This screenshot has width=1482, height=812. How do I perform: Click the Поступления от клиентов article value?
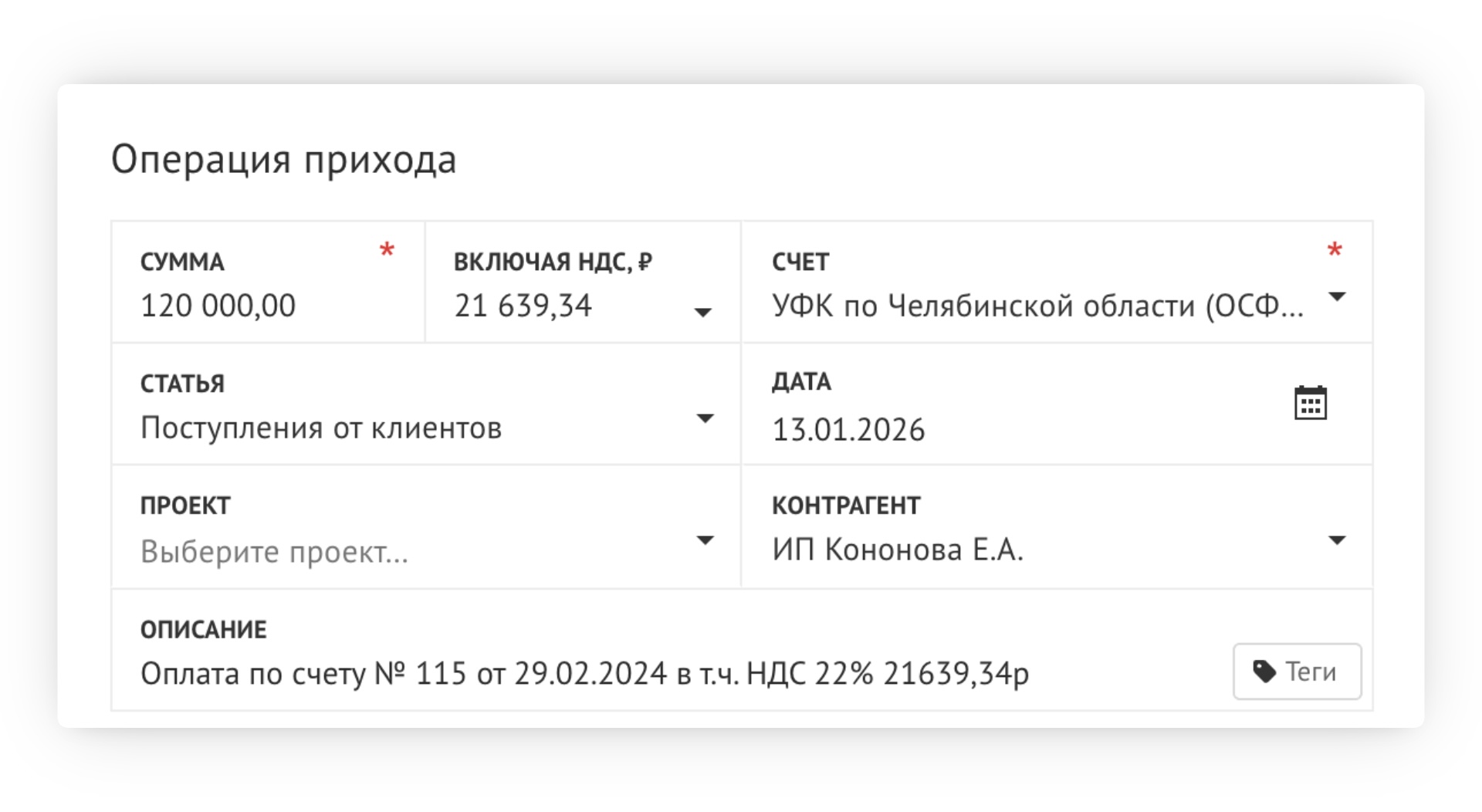pos(321,428)
